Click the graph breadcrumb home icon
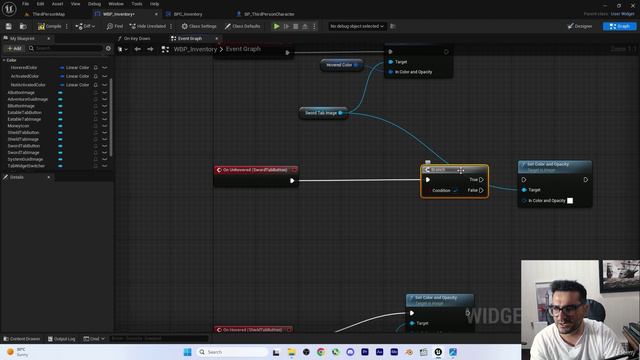640x360 pixels. pos(165,49)
